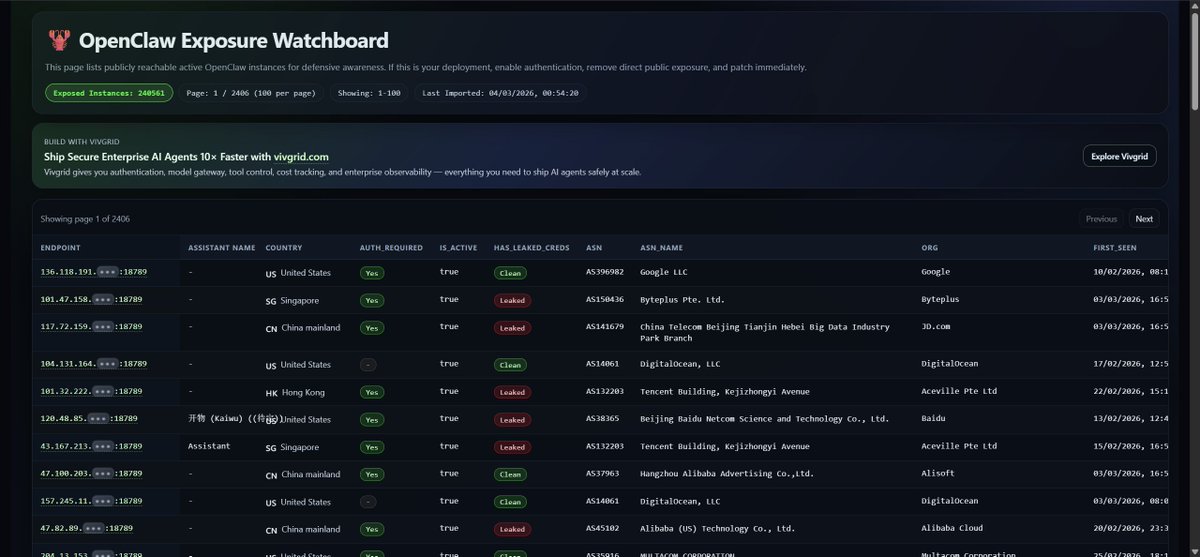Click the Leaked badge in Alibaba Cloud row
The width and height of the screenshot is (1200, 557).
[512, 529]
